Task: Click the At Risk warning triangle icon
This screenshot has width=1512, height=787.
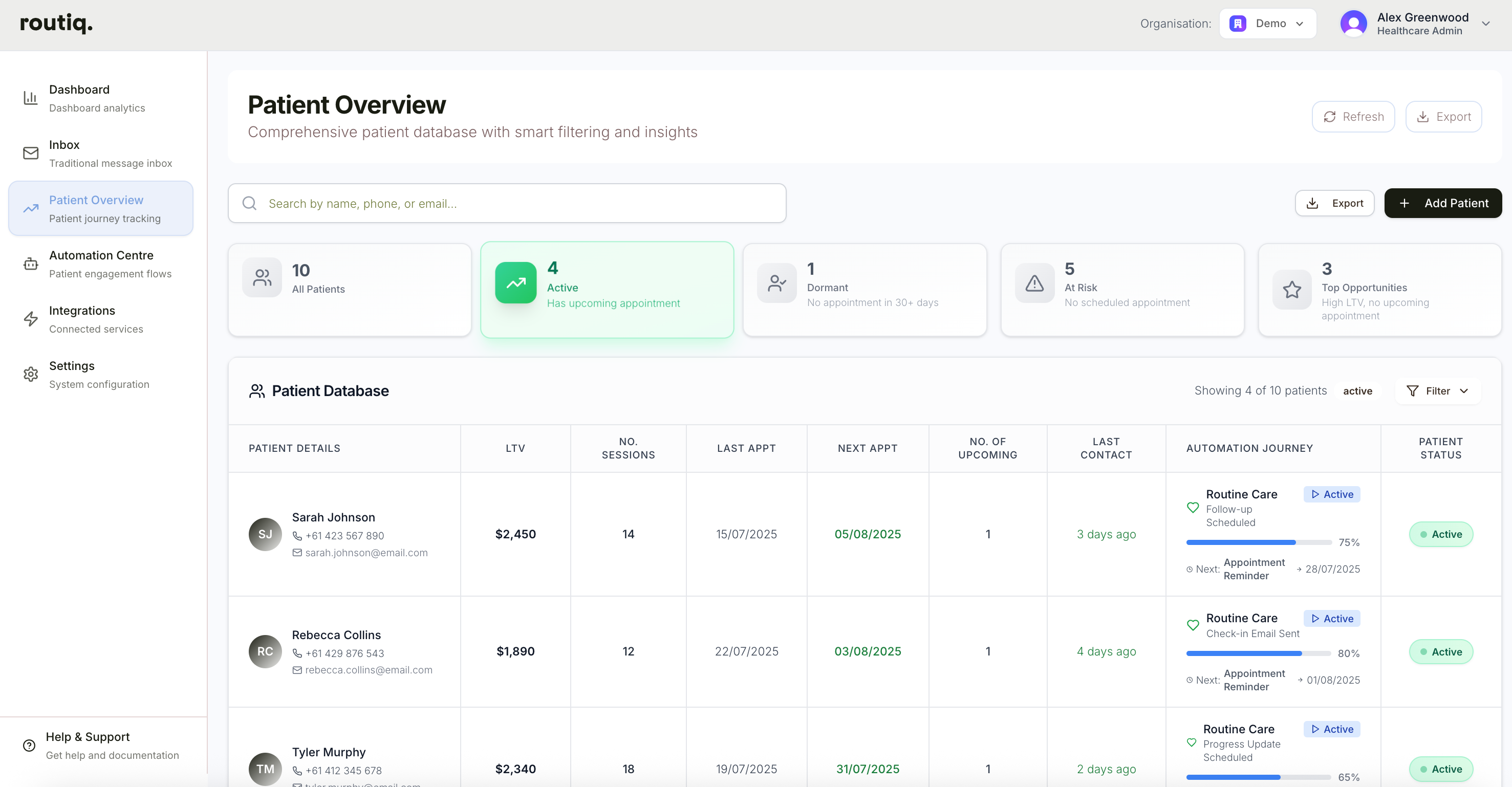Action: pos(1034,284)
